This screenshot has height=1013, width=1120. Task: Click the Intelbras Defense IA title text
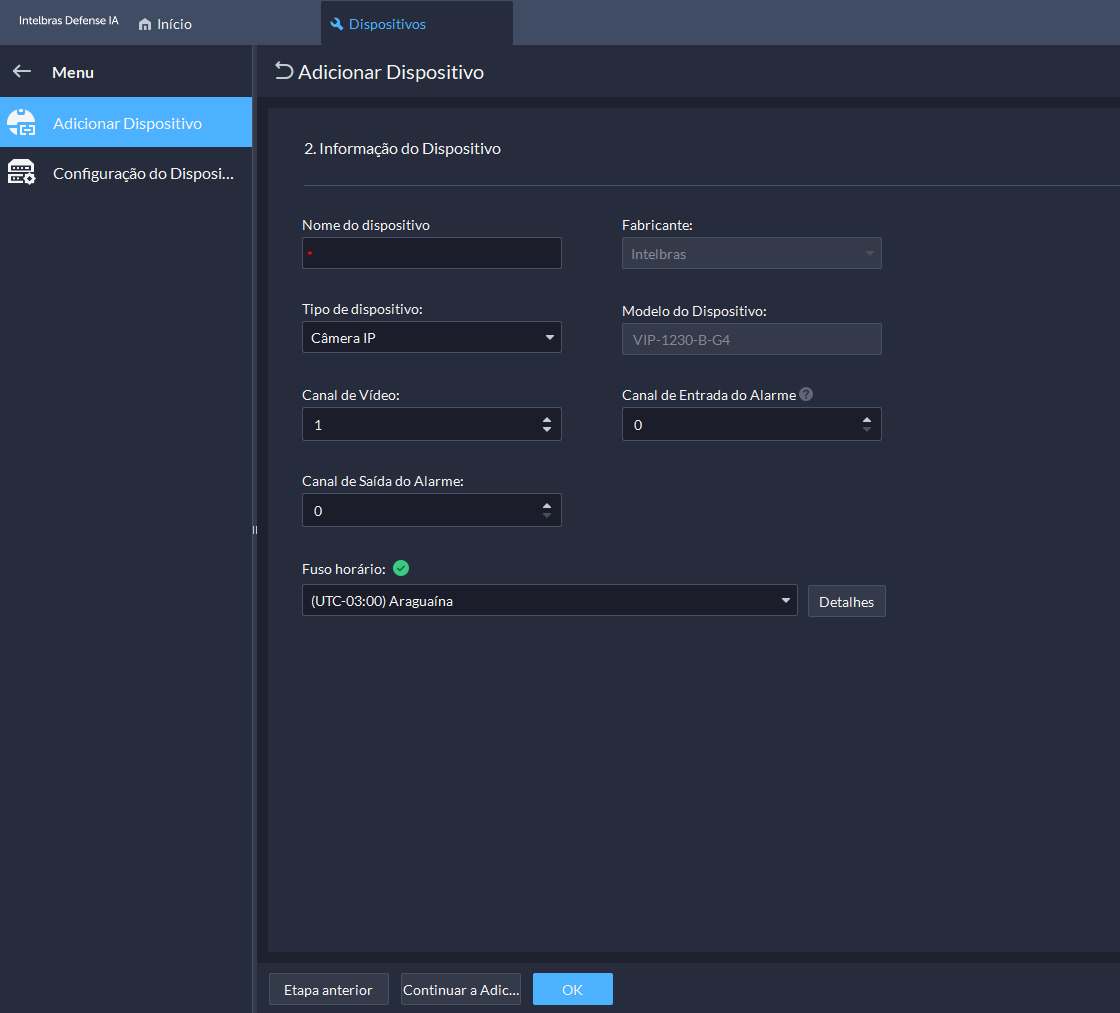point(69,21)
